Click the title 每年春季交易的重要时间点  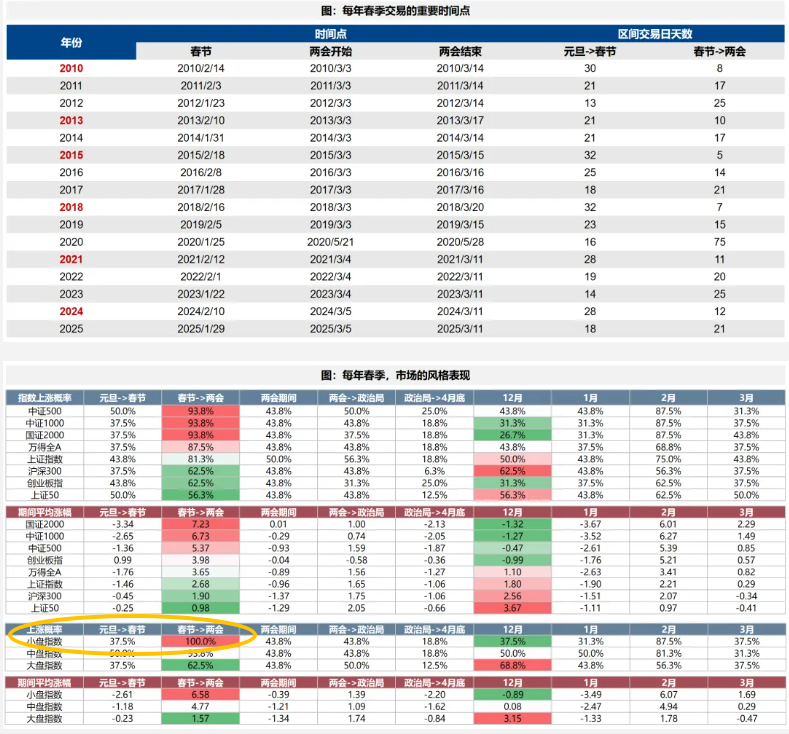click(395, 11)
